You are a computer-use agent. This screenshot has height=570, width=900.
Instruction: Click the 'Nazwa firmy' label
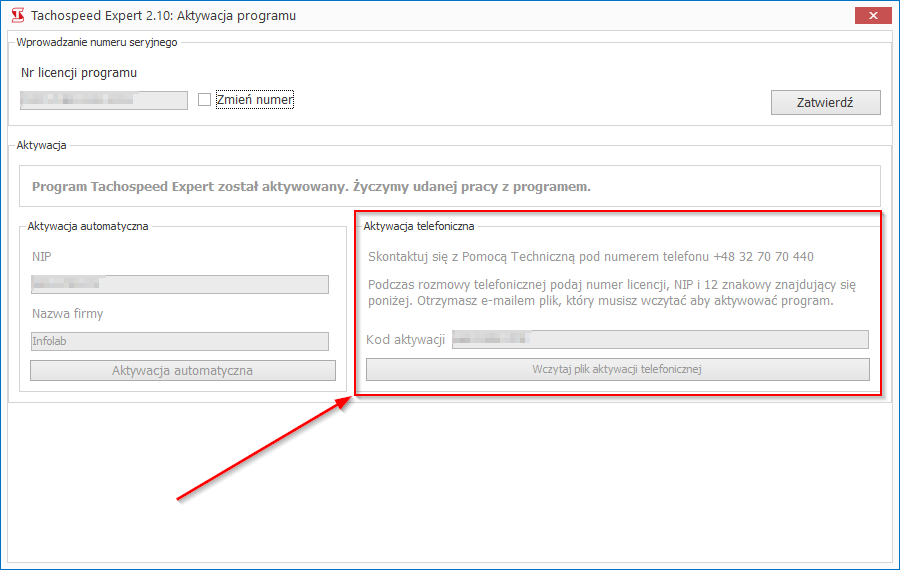pyautogui.click(x=68, y=313)
